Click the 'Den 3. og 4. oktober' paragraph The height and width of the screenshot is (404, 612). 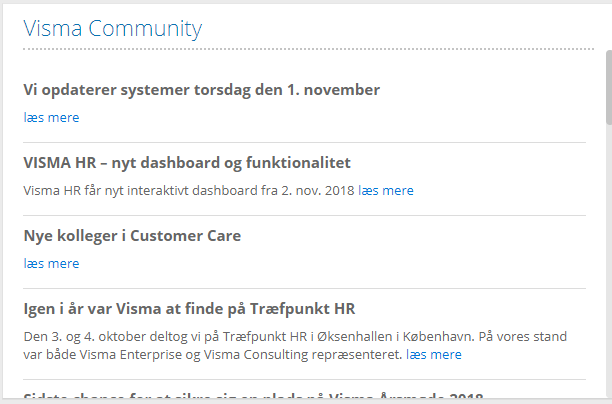click(300, 336)
